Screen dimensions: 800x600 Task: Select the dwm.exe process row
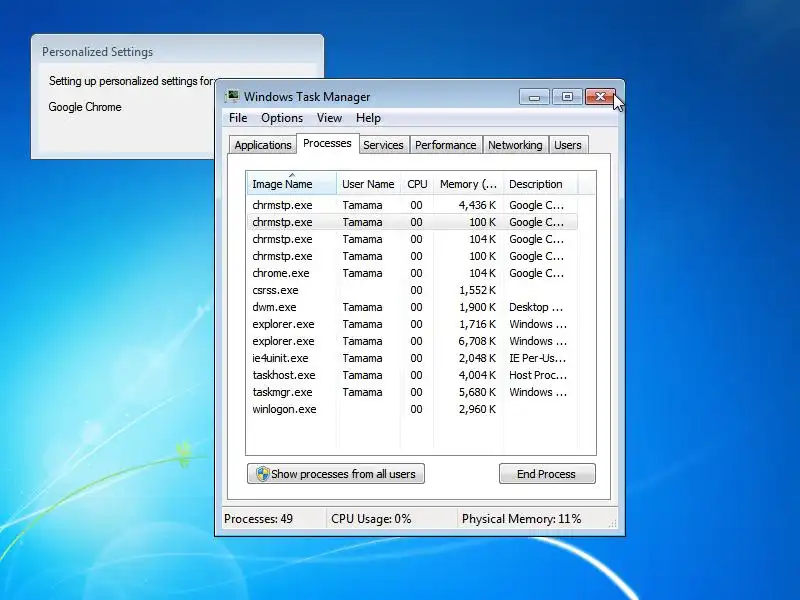pos(412,307)
